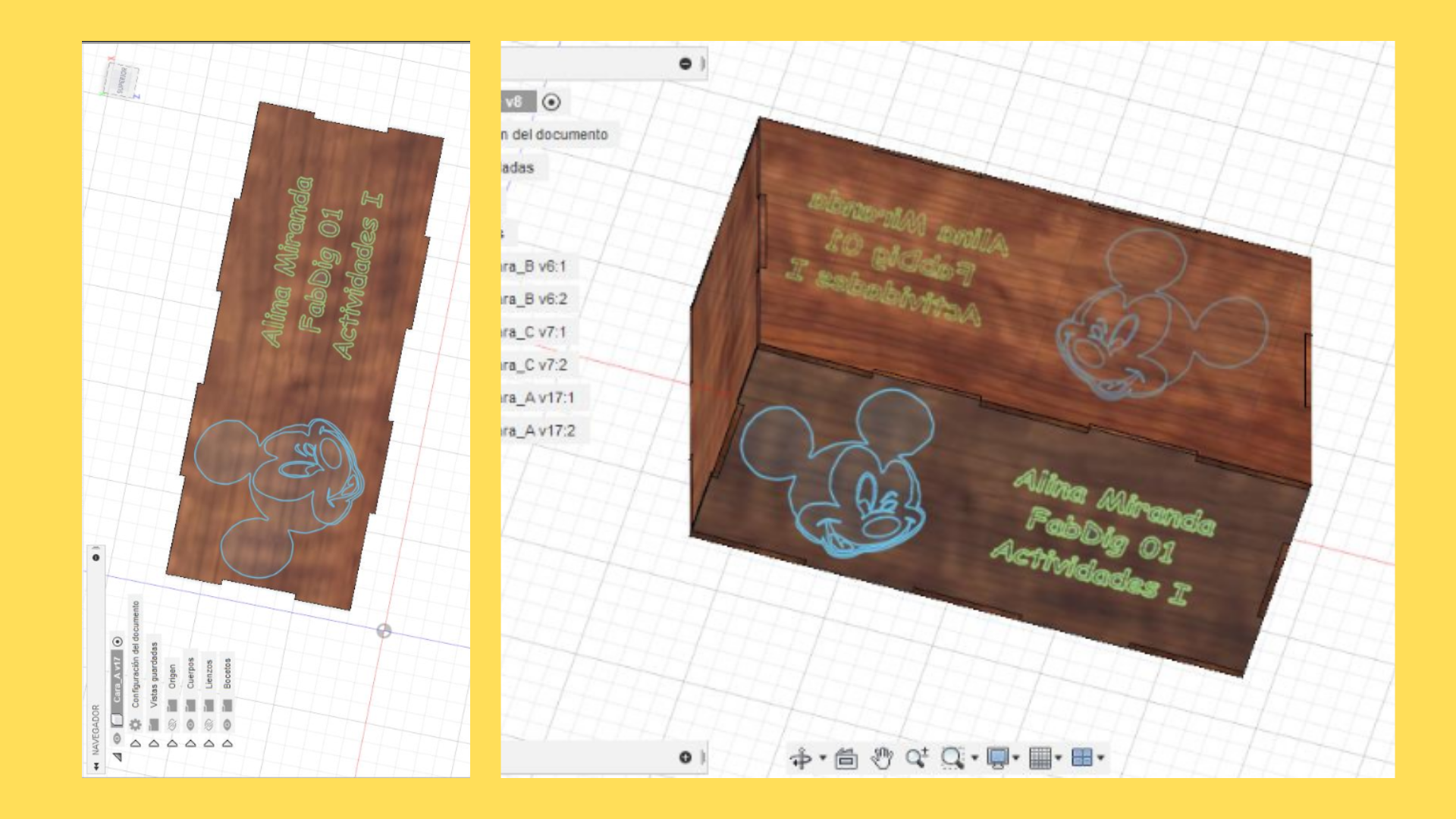Collapse NAVEGADOR panel with double-arrow button
Viewport: 1456px width, 819px height.
96,767
